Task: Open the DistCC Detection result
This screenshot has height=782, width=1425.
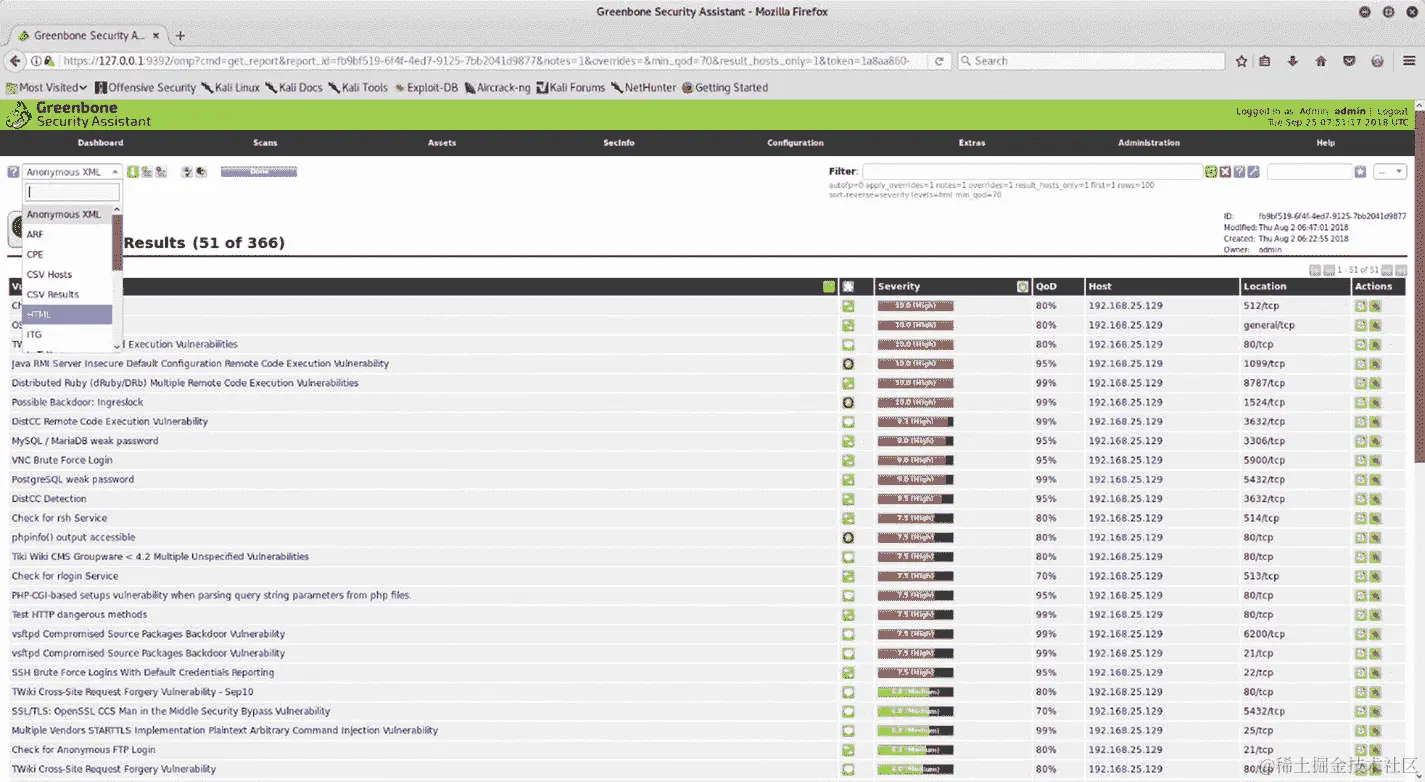Action: [49, 499]
